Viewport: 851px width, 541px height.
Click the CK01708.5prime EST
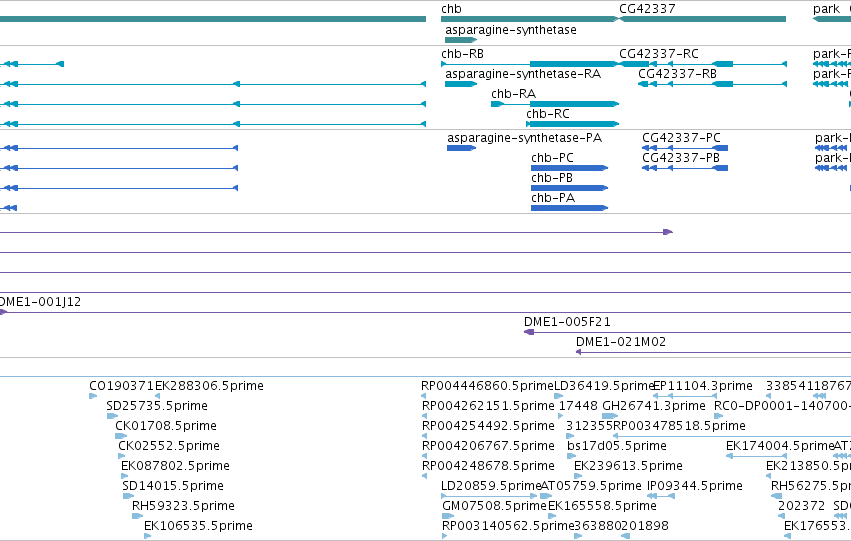(x=120, y=436)
